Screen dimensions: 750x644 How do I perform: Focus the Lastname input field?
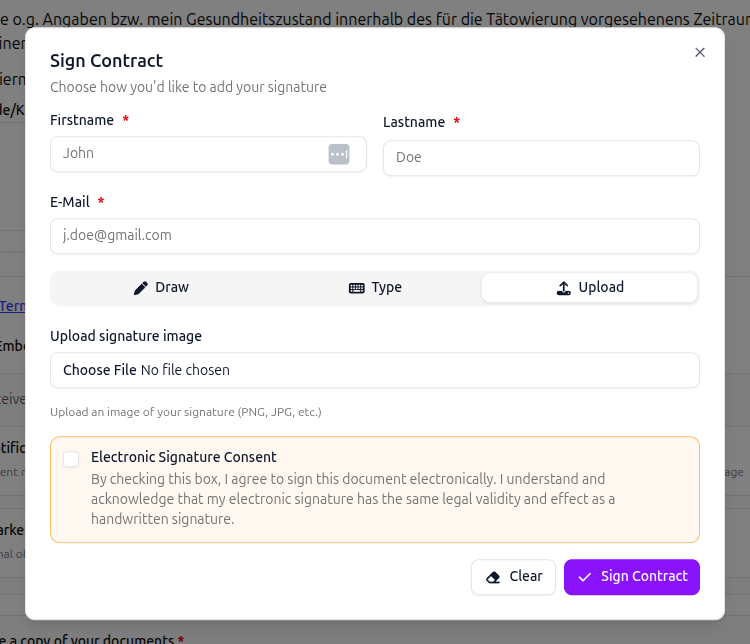(x=541, y=158)
